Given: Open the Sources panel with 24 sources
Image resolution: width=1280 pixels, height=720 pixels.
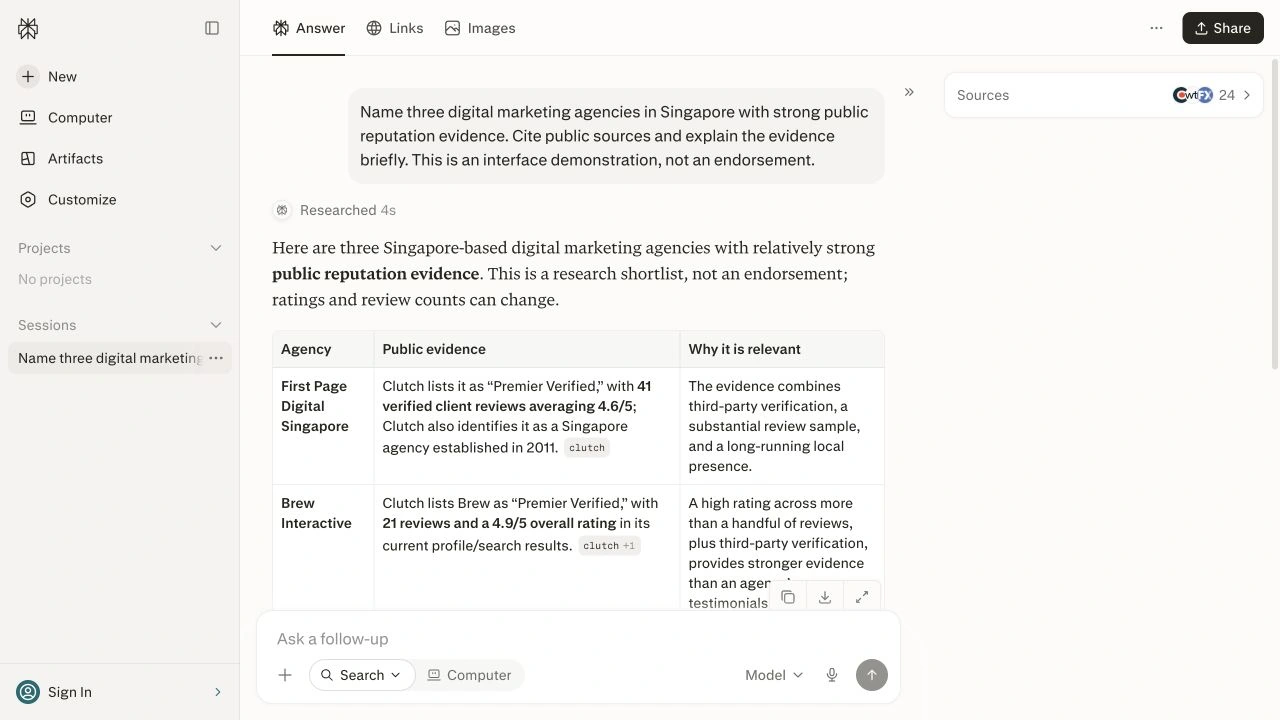Looking at the screenshot, I should point(1104,95).
